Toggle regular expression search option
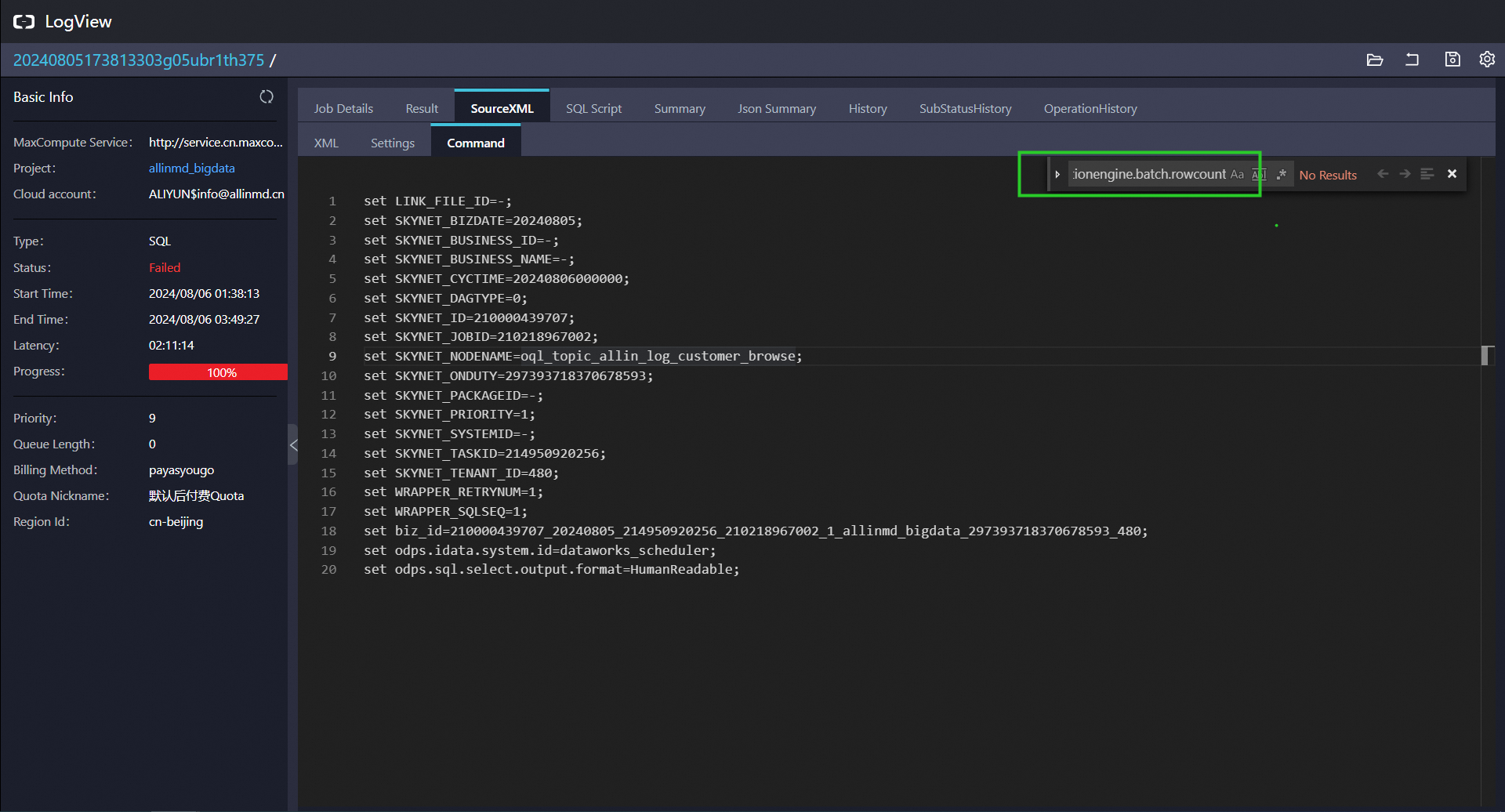The height and width of the screenshot is (812, 1505). pyautogui.click(x=1282, y=174)
